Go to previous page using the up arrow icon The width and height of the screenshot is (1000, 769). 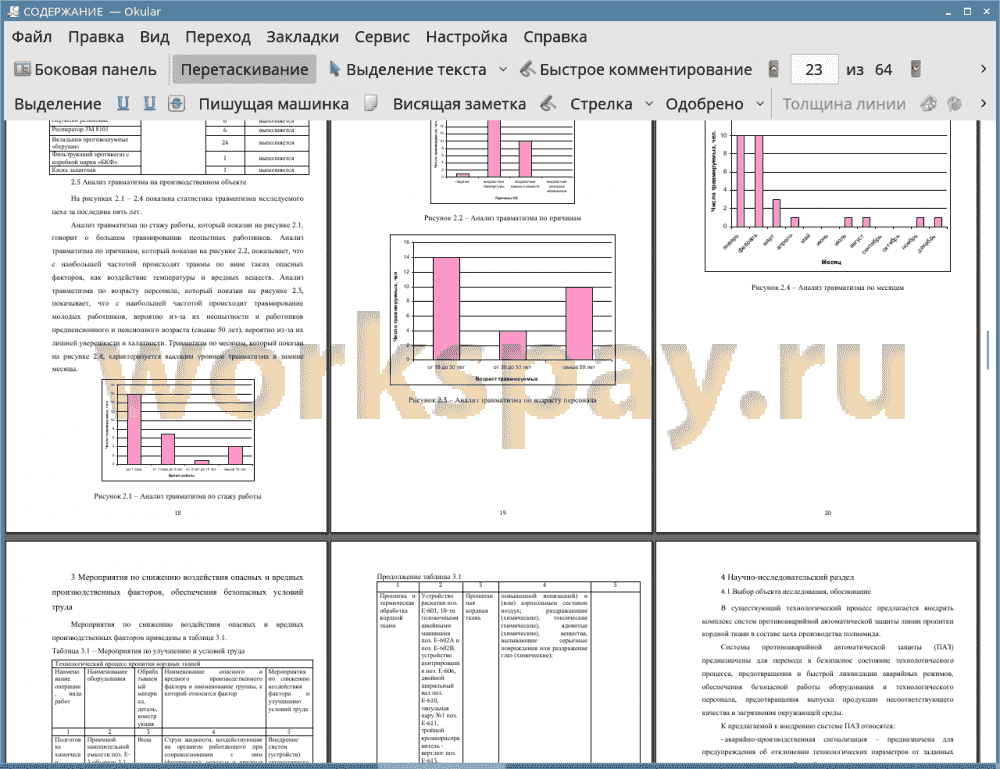point(774,70)
